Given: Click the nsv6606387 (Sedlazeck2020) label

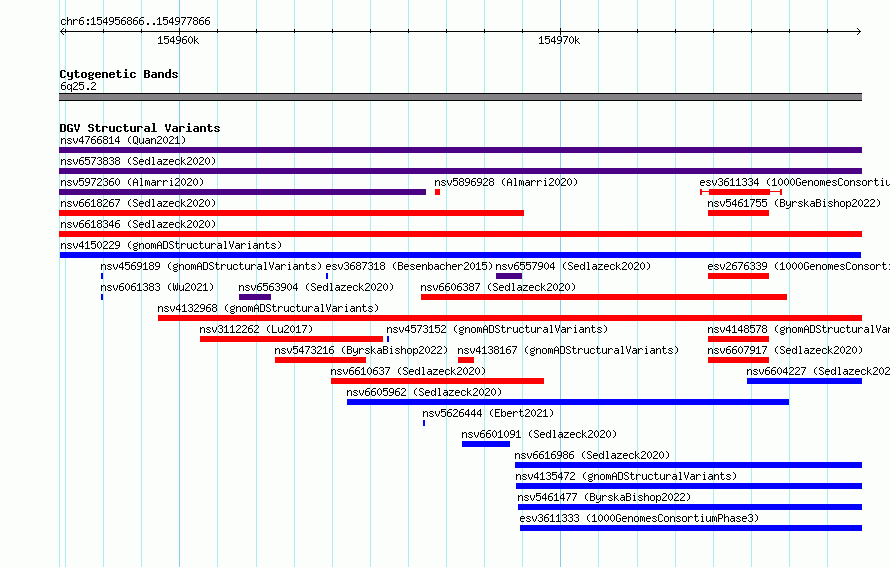Looking at the screenshot, I should (x=498, y=287).
